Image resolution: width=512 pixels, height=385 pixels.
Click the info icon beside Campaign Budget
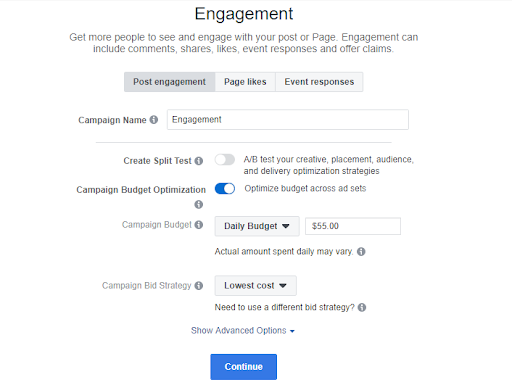(x=199, y=225)
